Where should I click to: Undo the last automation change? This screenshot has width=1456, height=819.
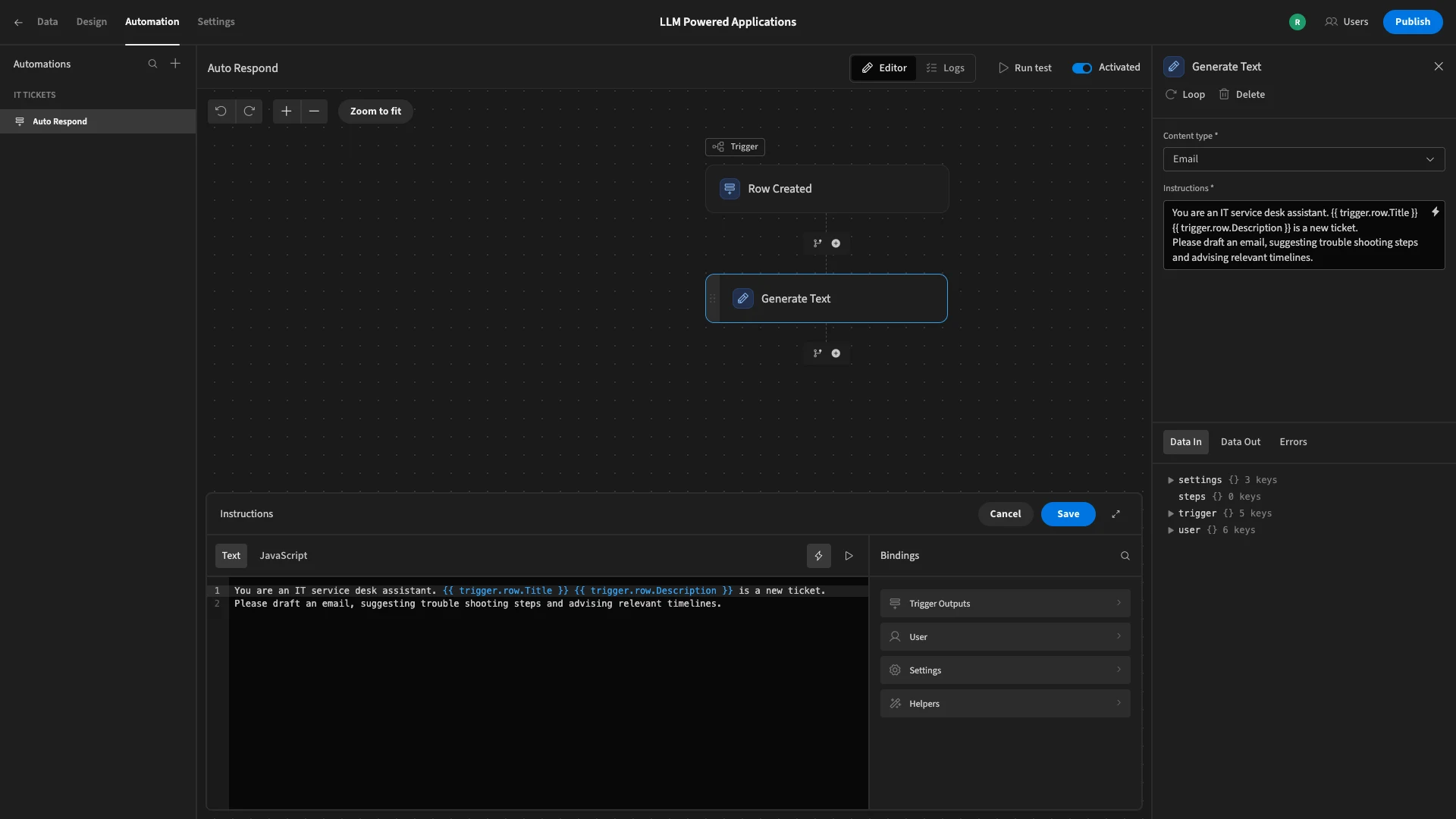(x=221, y=111)
